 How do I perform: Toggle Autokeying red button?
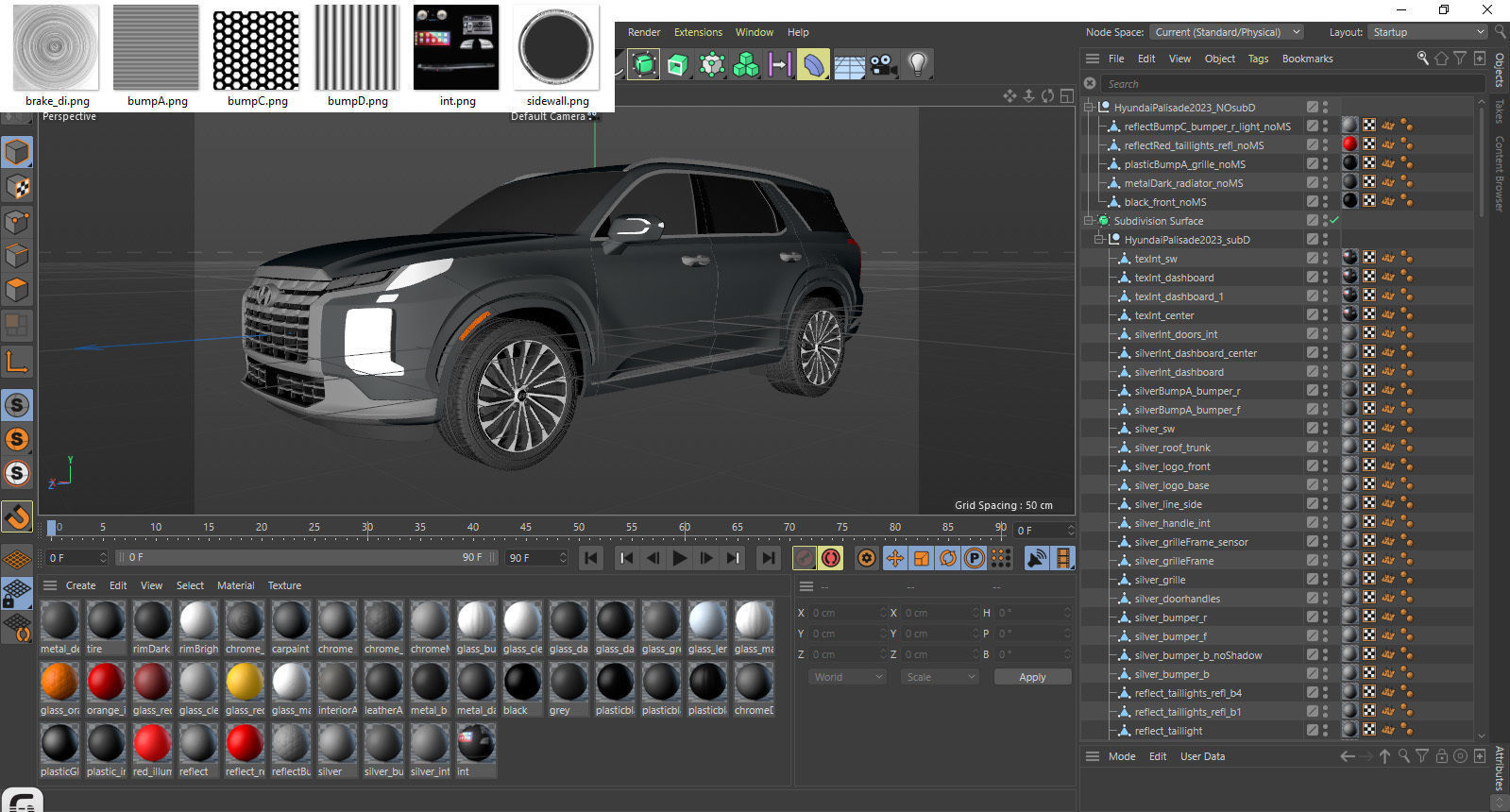pos(831,558)
